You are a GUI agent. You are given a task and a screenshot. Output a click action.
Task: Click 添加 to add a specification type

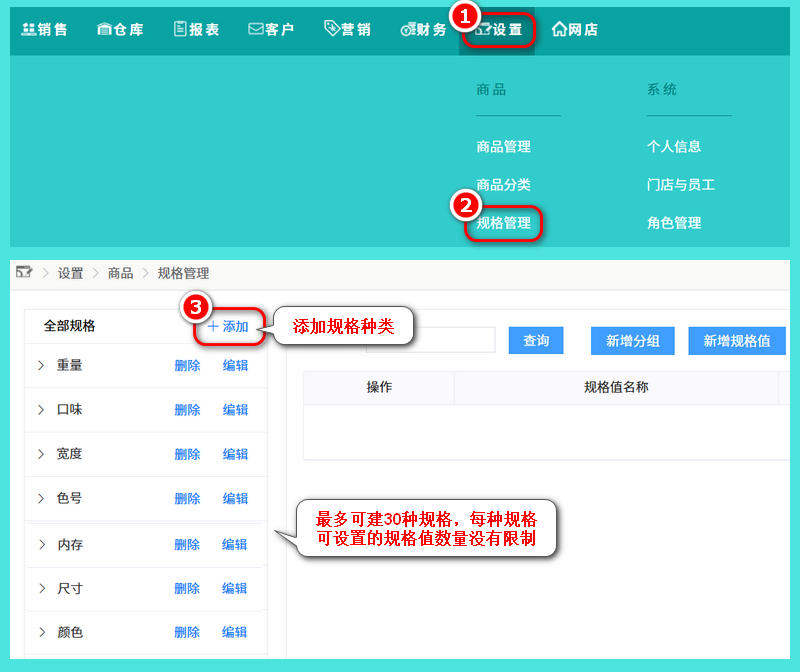click(x=228, y=327)
